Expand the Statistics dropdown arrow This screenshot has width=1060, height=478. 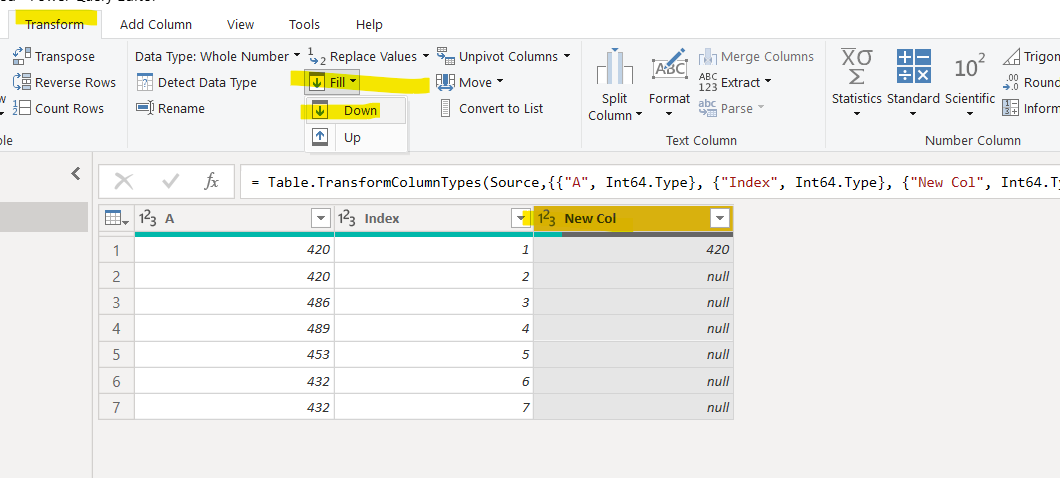coord(857,114)
